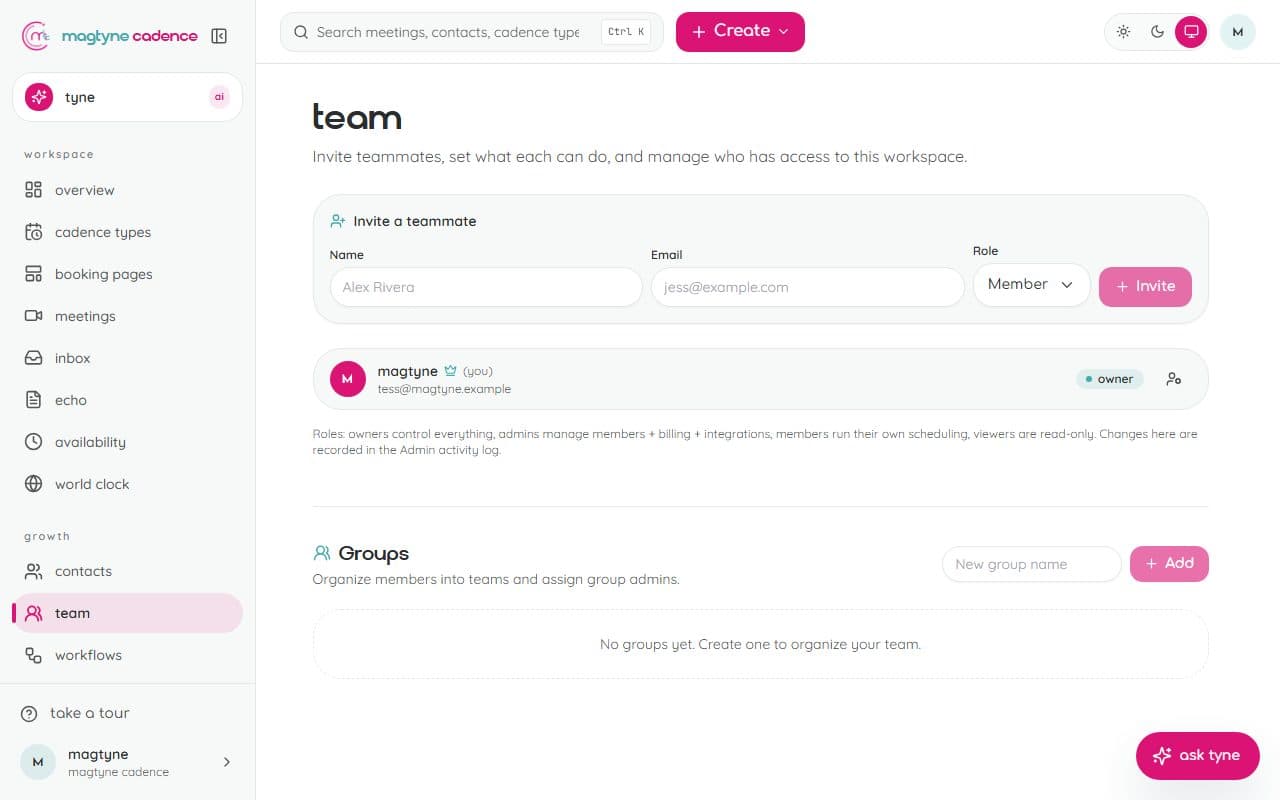The width and height of the screenshot is (1280, 800).
Task: Switch to dark theme moon icon
Action: (x=1157, y=32)
